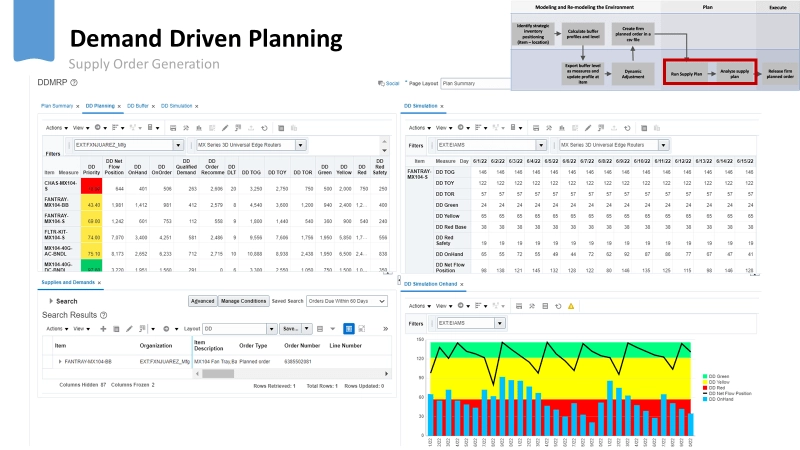Click the warning triangle icon in Simulation Onhand toolbar

click(x=570, y=306)
